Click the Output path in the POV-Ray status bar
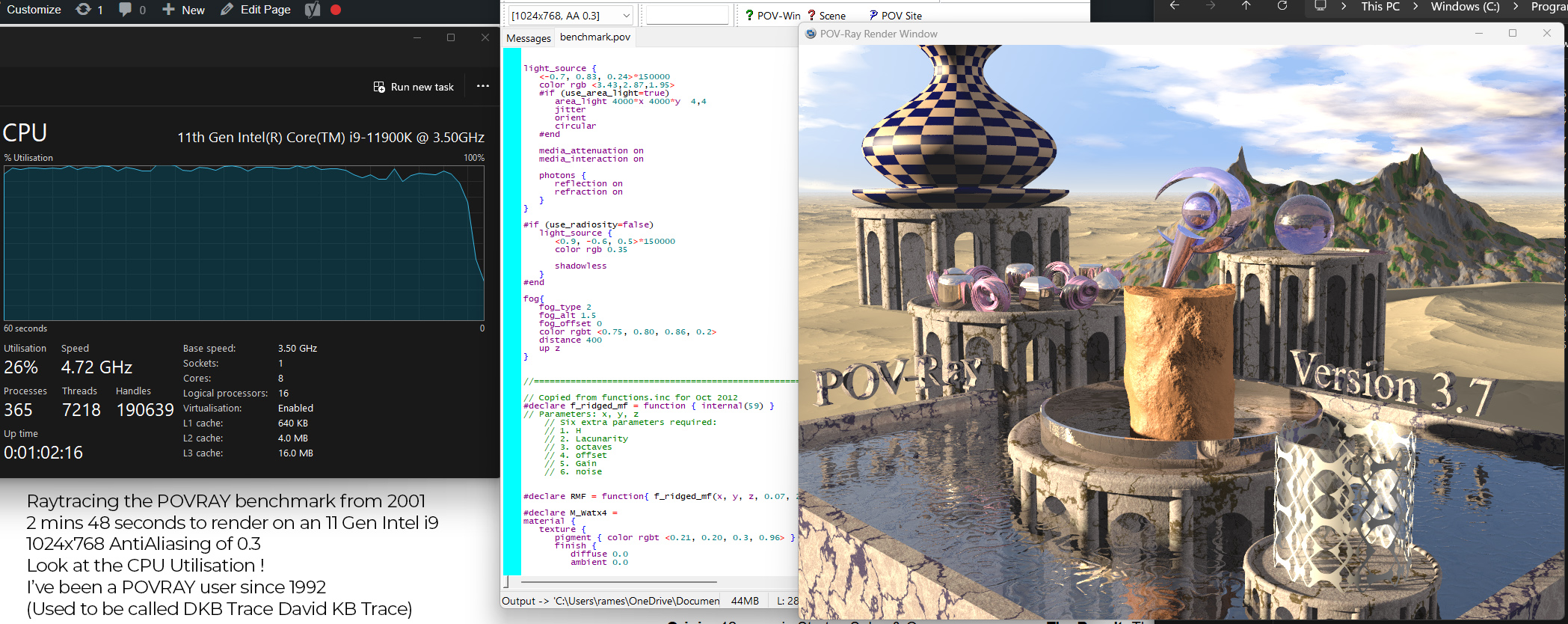The width and height of the screenshot is (1568, 624). 611,601
